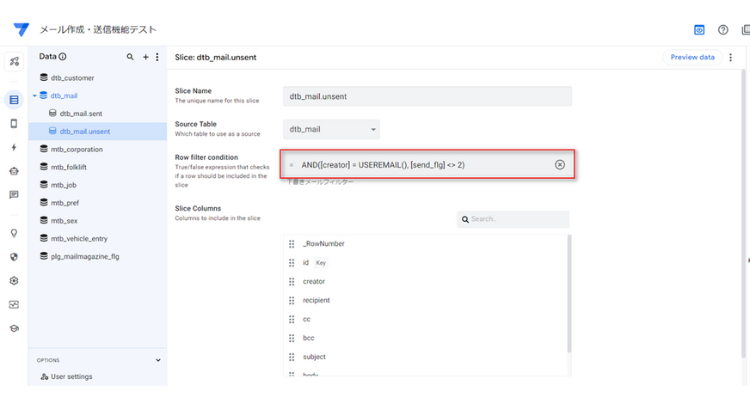Collapse the OPTIONS section chevron

[158, 360]
